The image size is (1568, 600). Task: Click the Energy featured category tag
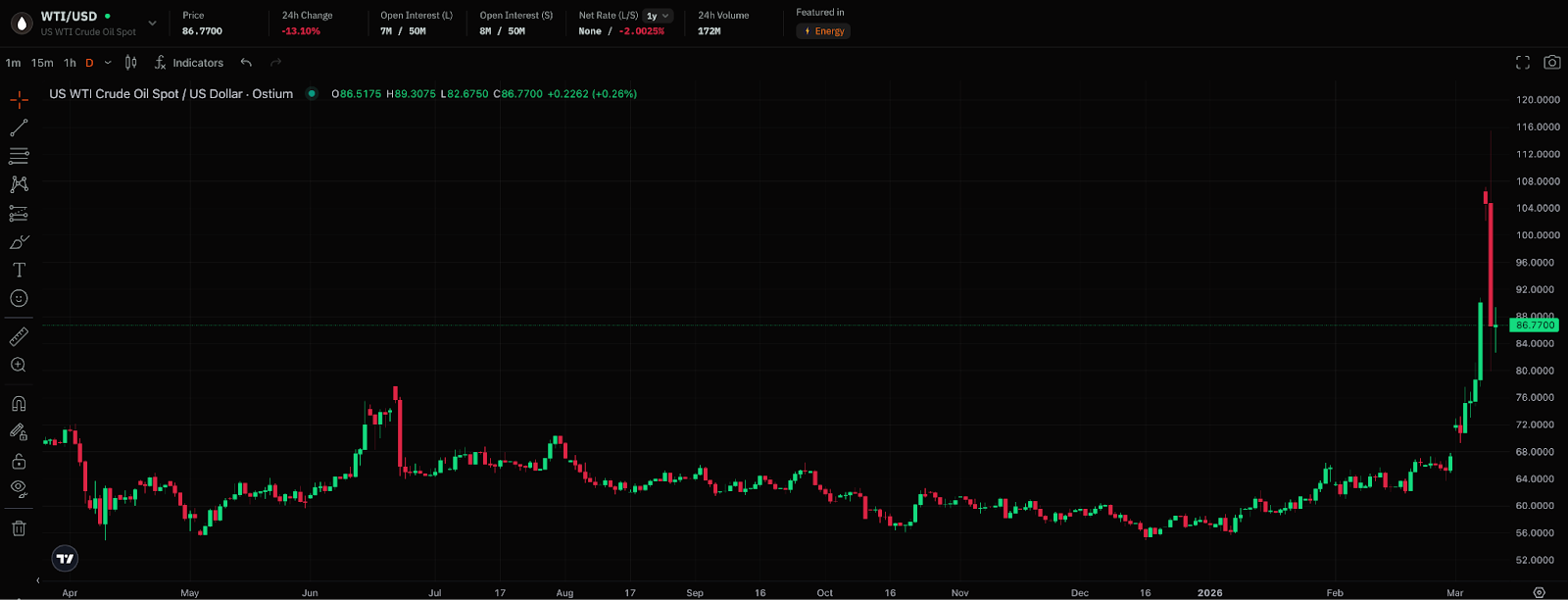tap(823, 31)
